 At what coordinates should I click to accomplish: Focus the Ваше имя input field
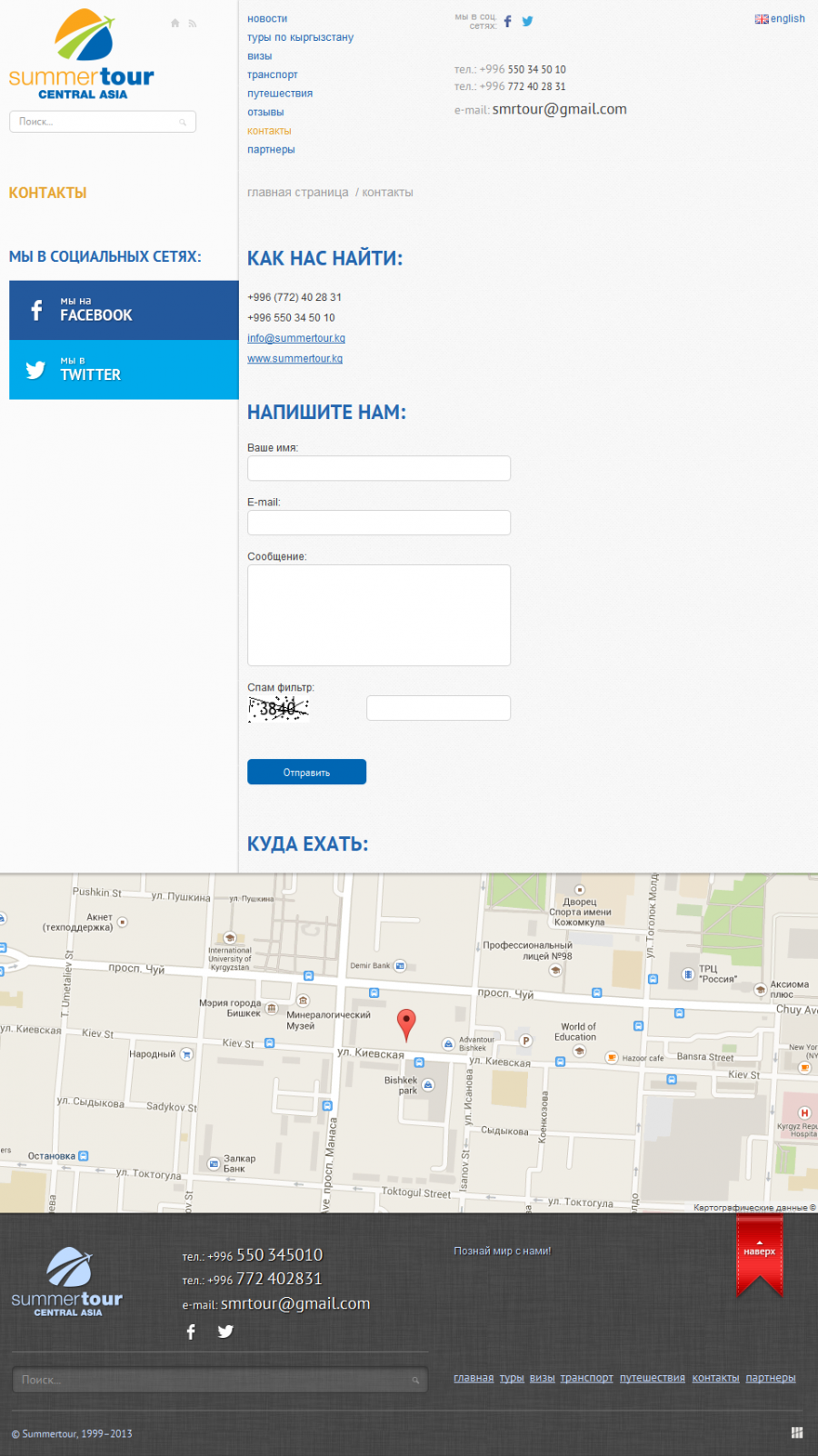378,468
